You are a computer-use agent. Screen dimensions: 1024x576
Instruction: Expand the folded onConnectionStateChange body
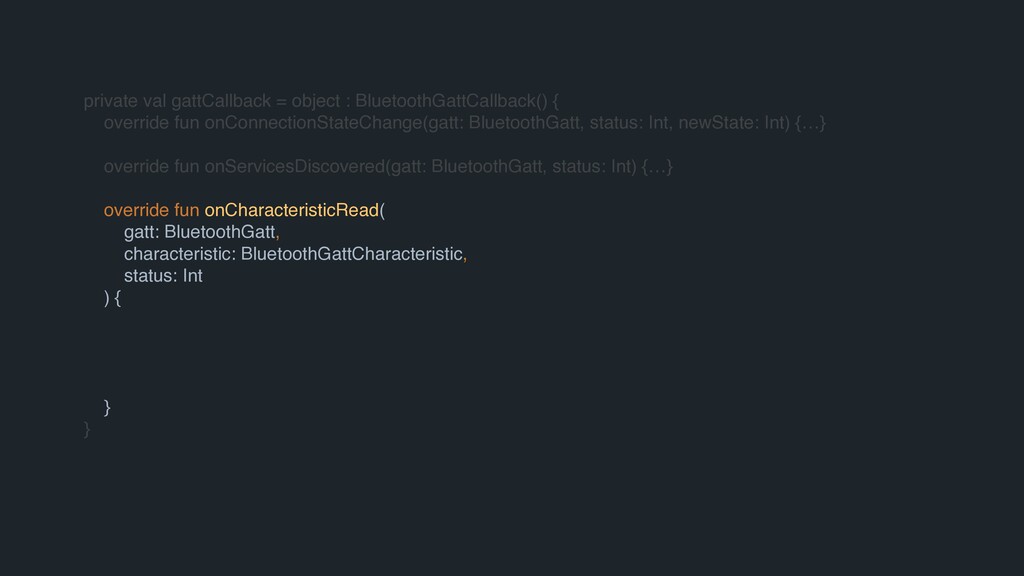coord(810,123)
